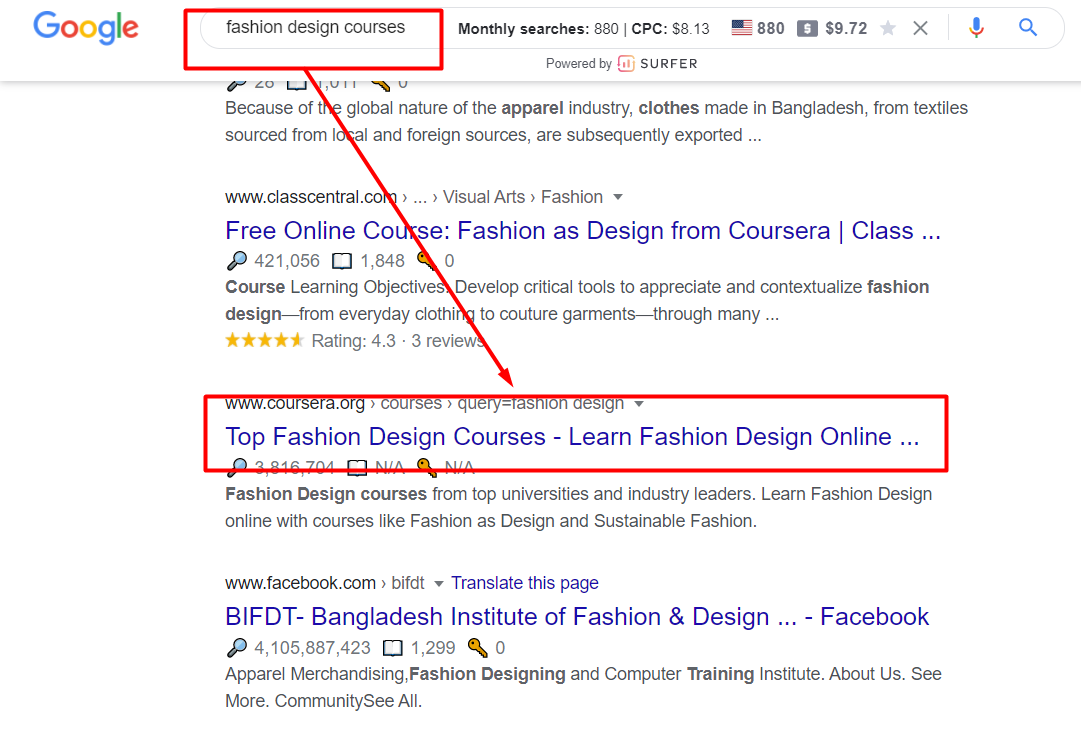Click the Google logo
The width and height of the screenshot is (1081, 753).
pyautogui.click(x=86, y=28)
